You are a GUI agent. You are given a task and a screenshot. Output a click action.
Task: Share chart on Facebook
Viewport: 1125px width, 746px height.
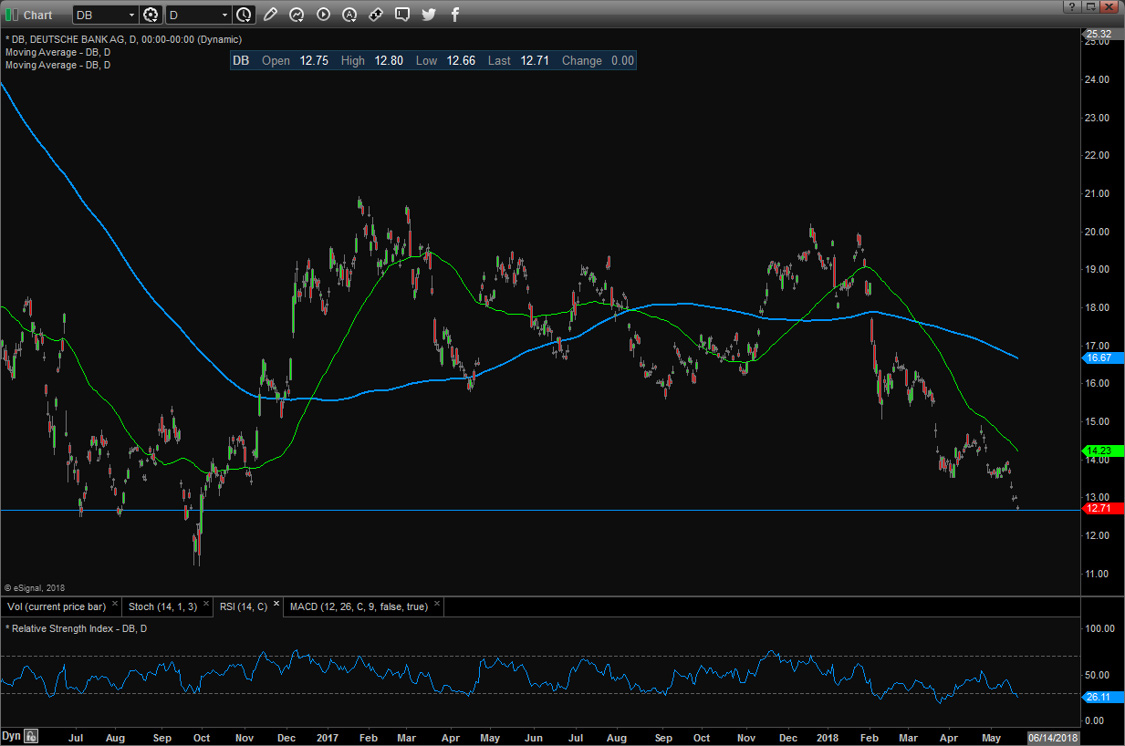coord(455,14)
